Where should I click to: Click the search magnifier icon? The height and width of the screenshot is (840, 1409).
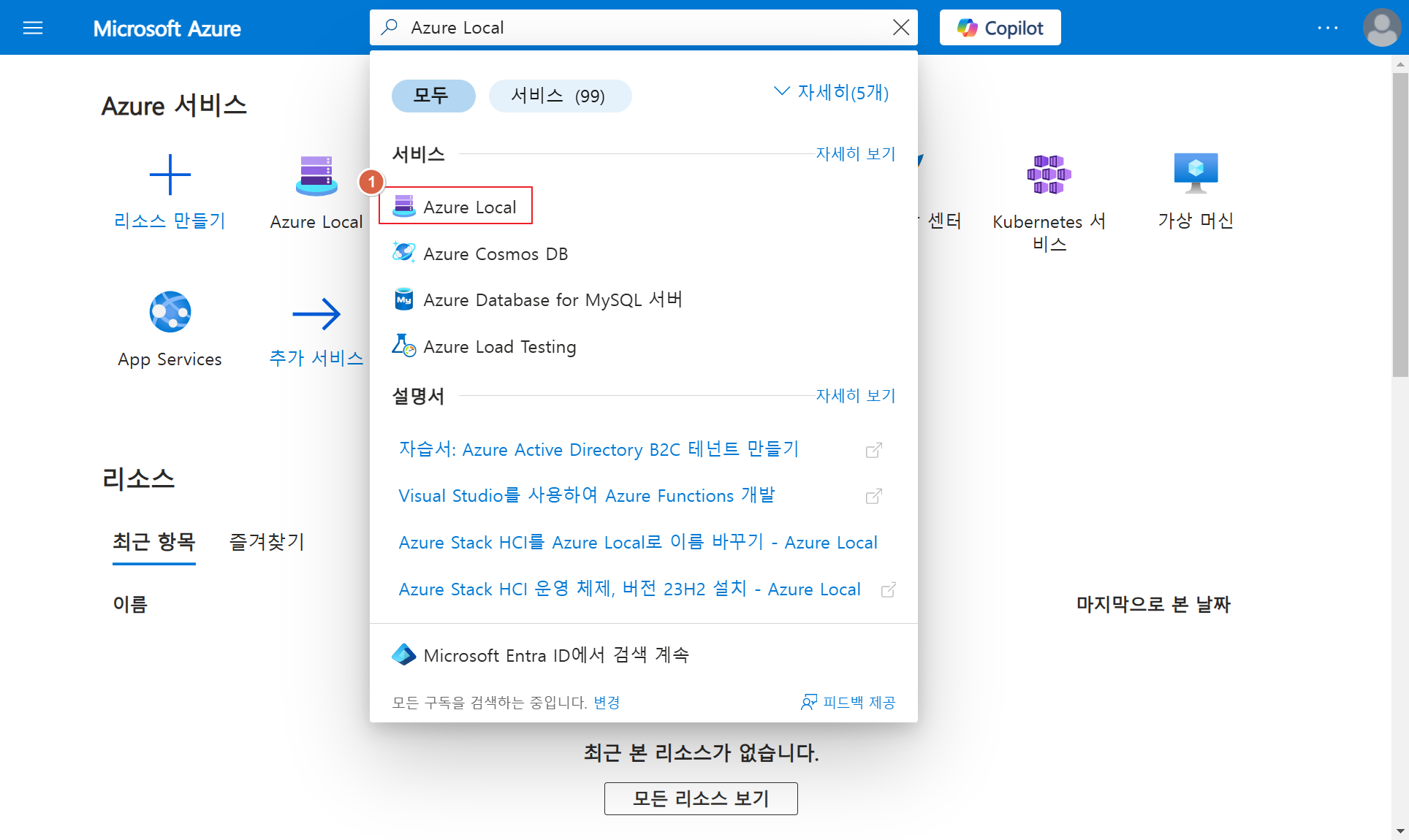(390, 27)
